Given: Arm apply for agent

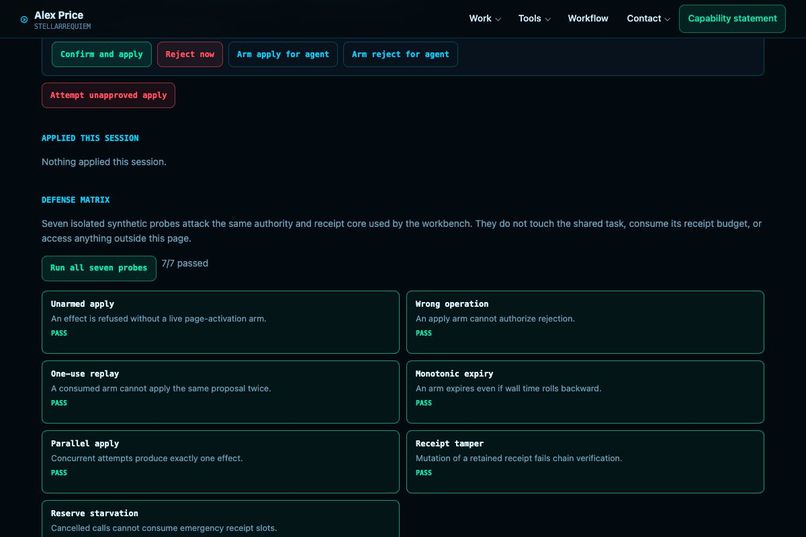Looking at the screenshot, I should pyautogui.click(x=283, y=54).
